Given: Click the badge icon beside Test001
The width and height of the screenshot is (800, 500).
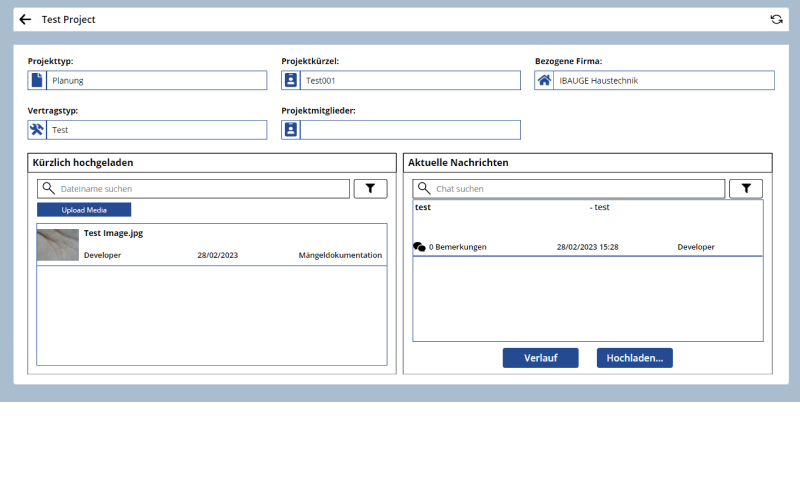Looking at the screenshot, I should point(291,80).
